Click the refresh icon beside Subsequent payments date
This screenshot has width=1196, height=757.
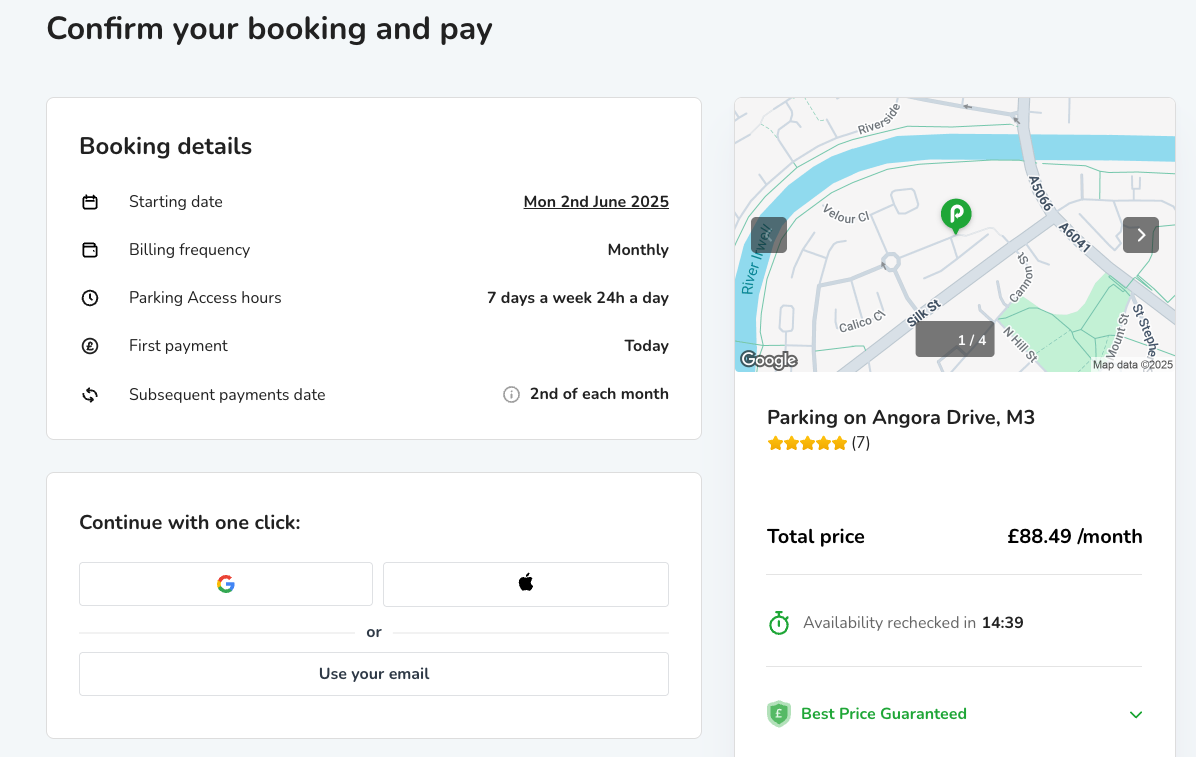pos(90,395)
